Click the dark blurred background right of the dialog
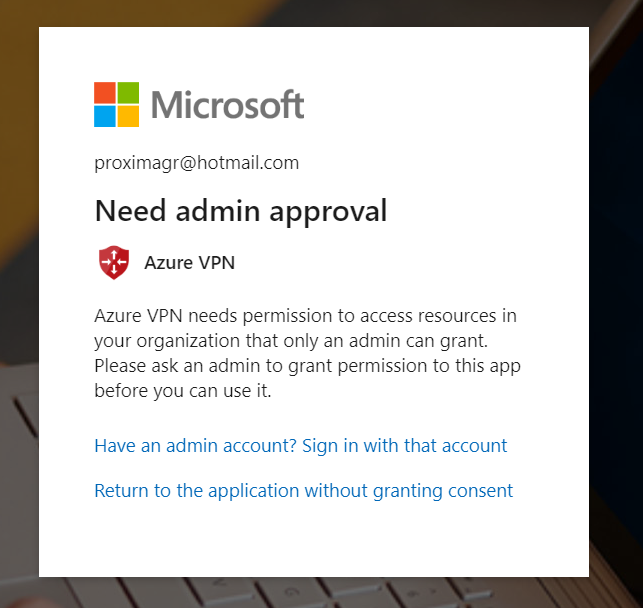The height and width of the screenshot is (608, 643). [616, 300]
